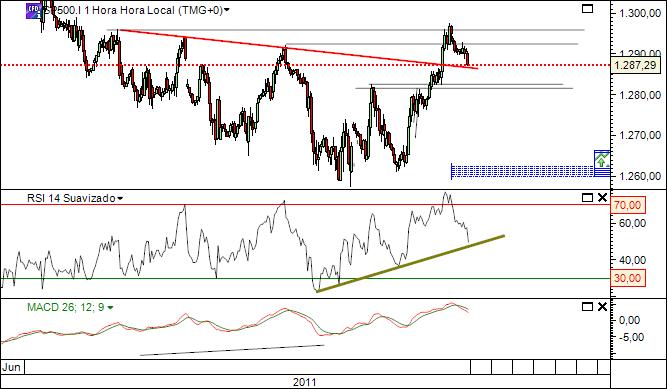This screenshot has height=389, width=667.
Task: Open the RSI 14 Suavizado dropdown
Action: pyautogui.click(x=120, y=198)
